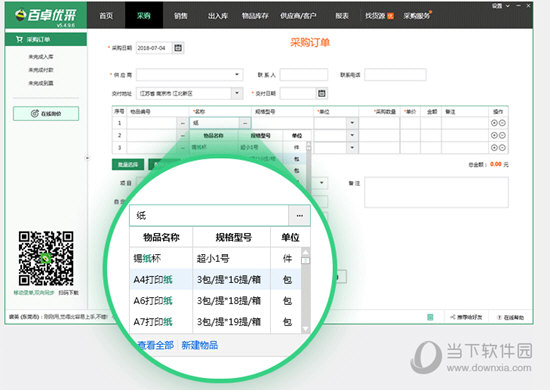Select 未完成付款 in the sidebar
This screenshot has width=550, height=390.
tap(41, 70)
